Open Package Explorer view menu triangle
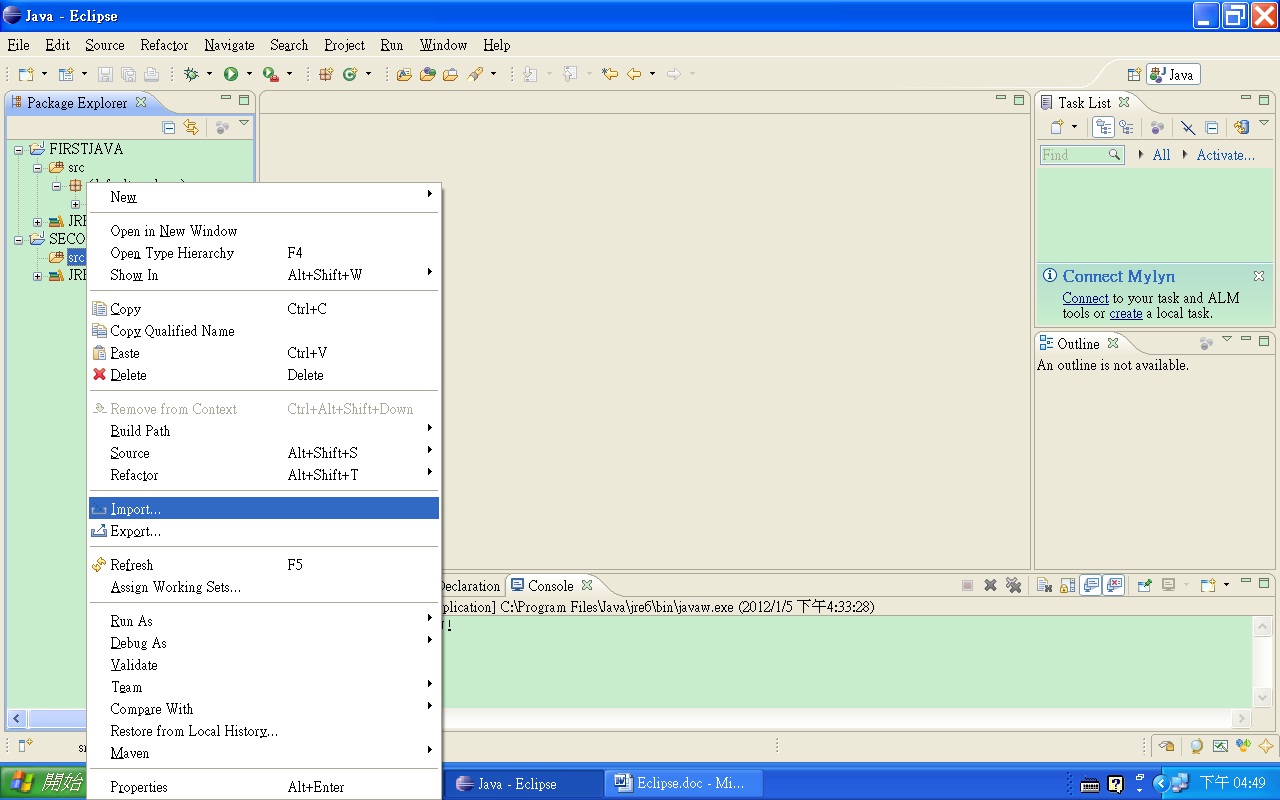Viewport: 1280px width, 800px height. (243, 123)
